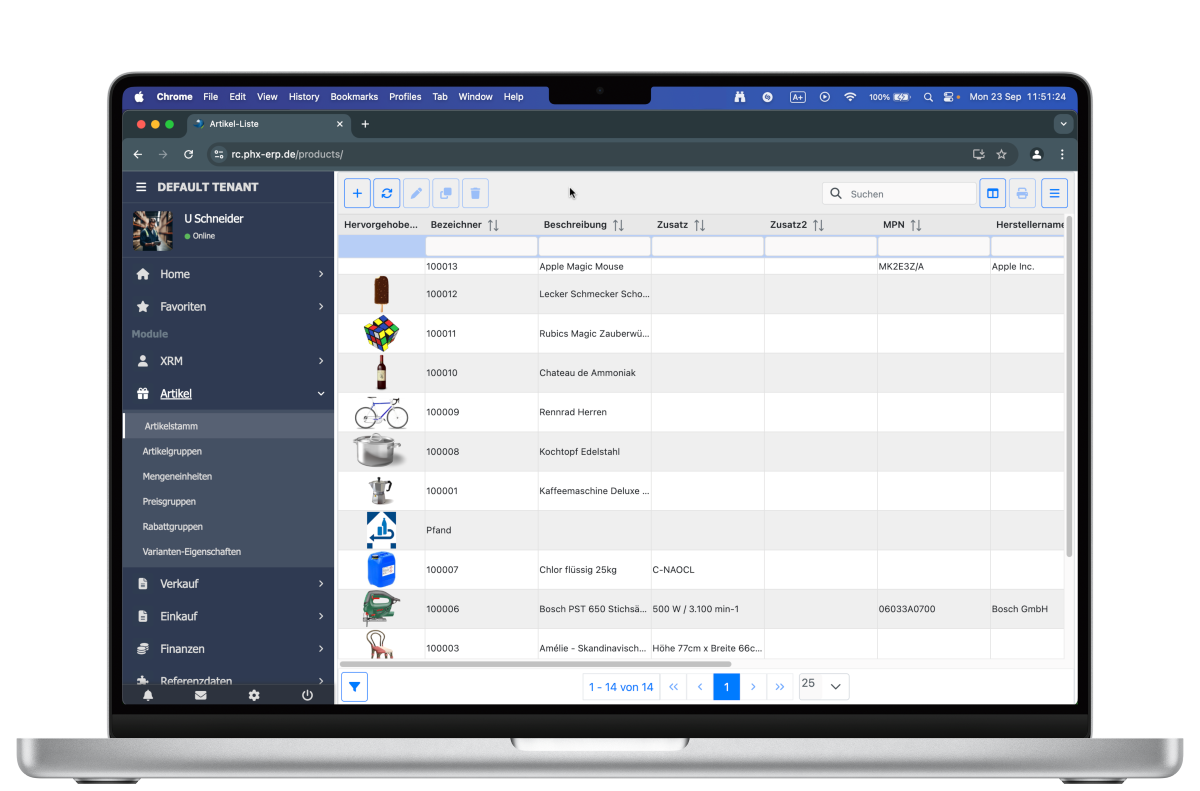The image size is (1200, 791).
Task: Open the page size dropdown showing 25
Action: tap(824, 686)
